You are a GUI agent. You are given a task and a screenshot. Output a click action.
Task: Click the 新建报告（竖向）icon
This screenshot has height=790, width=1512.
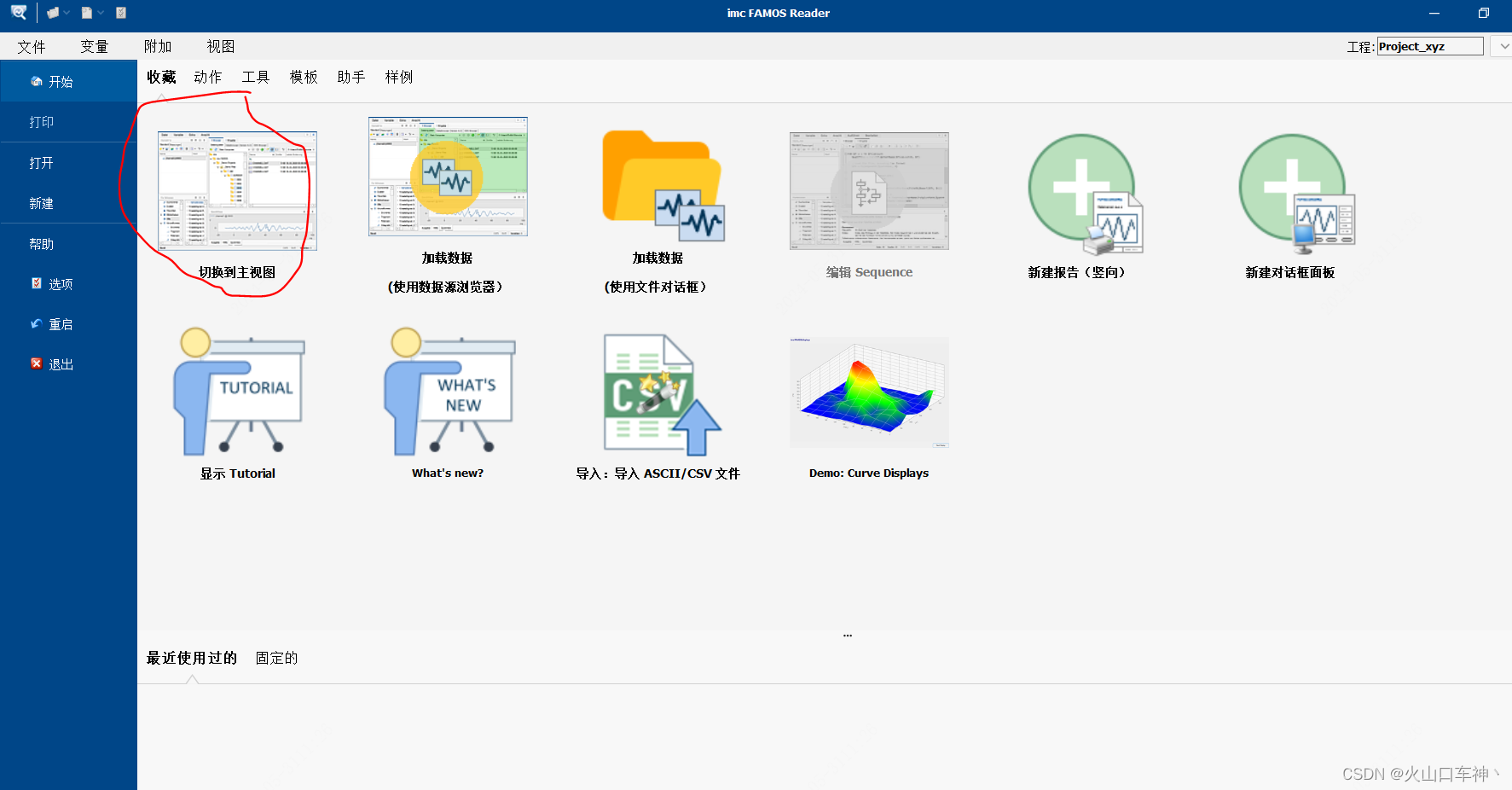click(1086, 194)
